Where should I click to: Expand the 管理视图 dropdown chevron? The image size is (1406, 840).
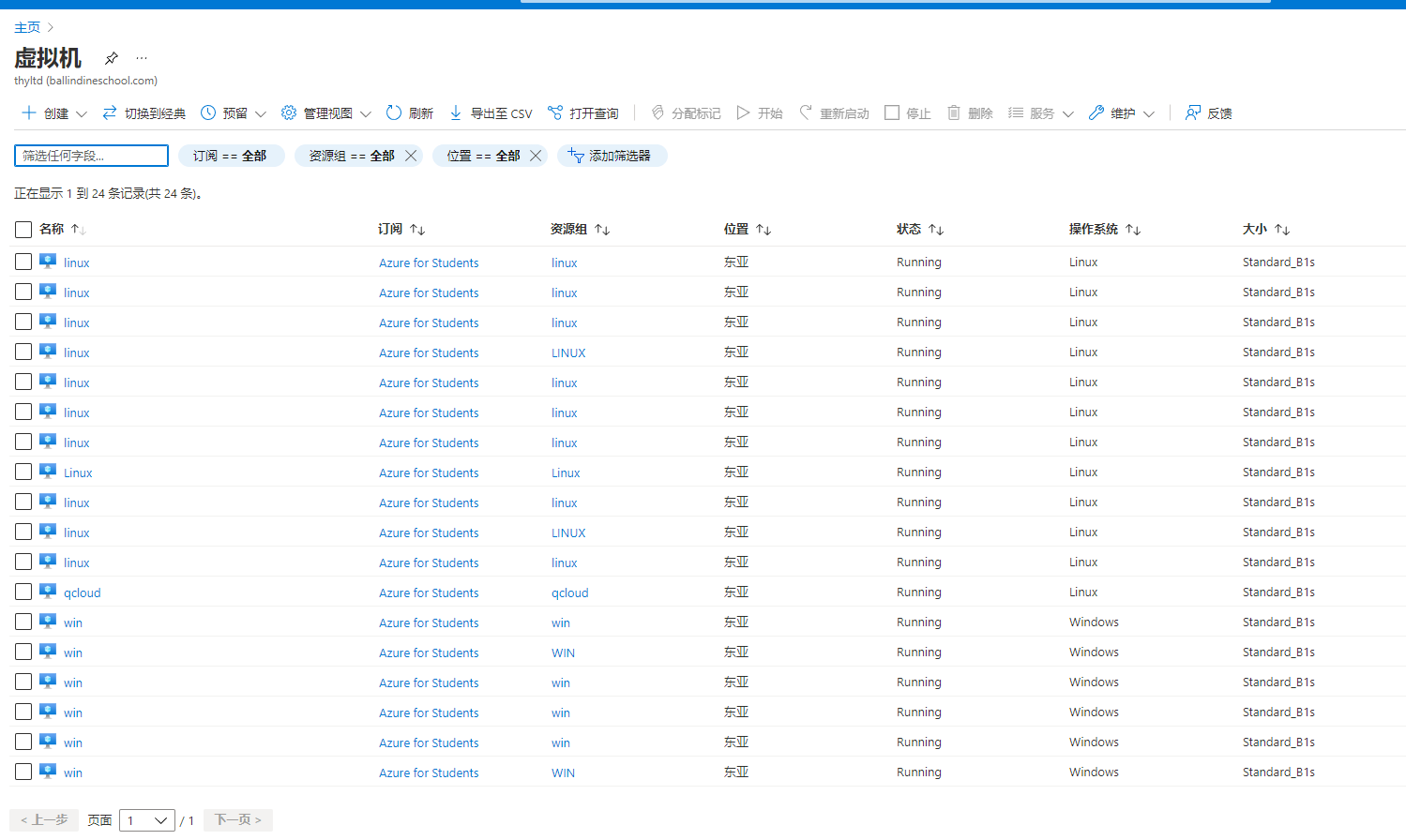(x=366, y=113)
